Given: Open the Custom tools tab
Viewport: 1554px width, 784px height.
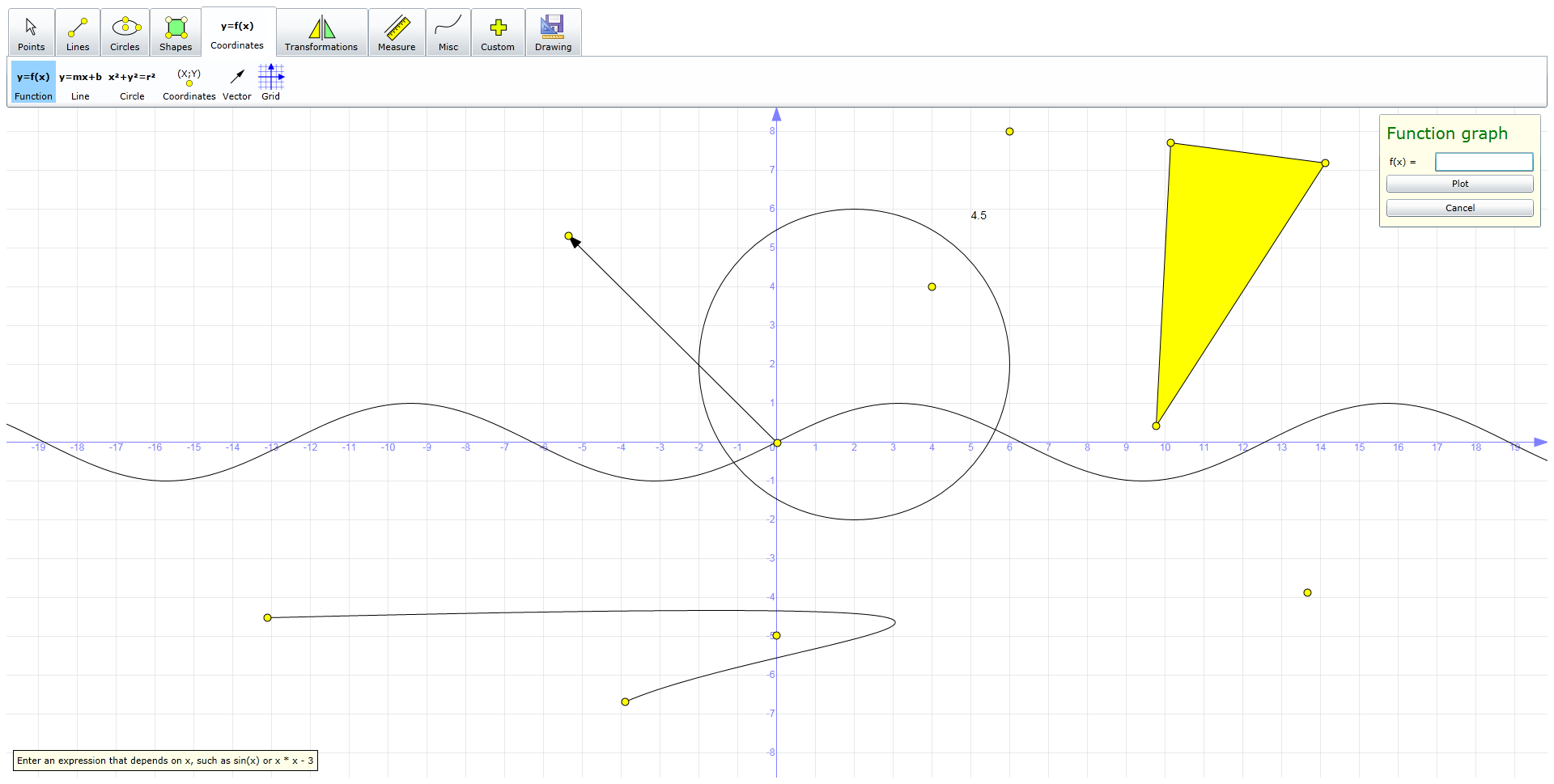Looking at the screenshot, I should click(x=498, y=32).
